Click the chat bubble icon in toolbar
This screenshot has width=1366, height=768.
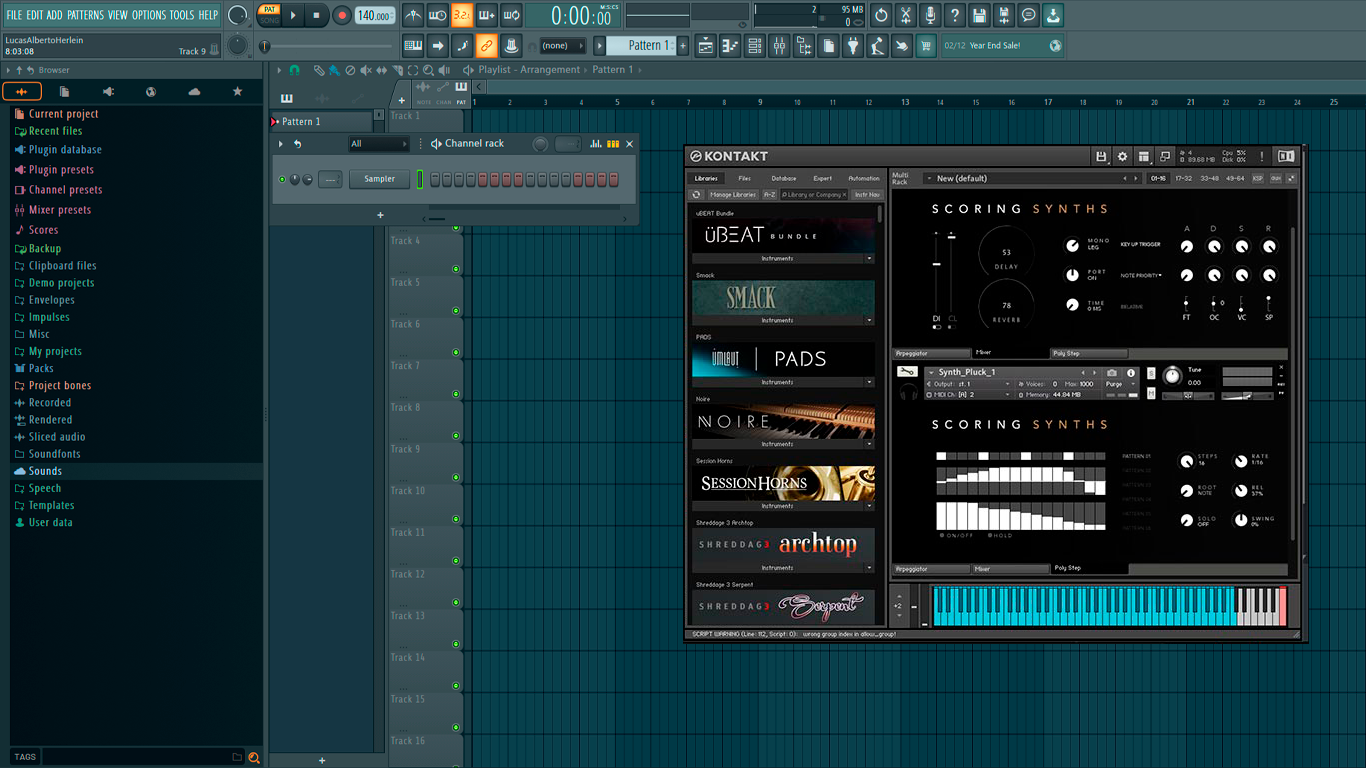point(1029,15)
